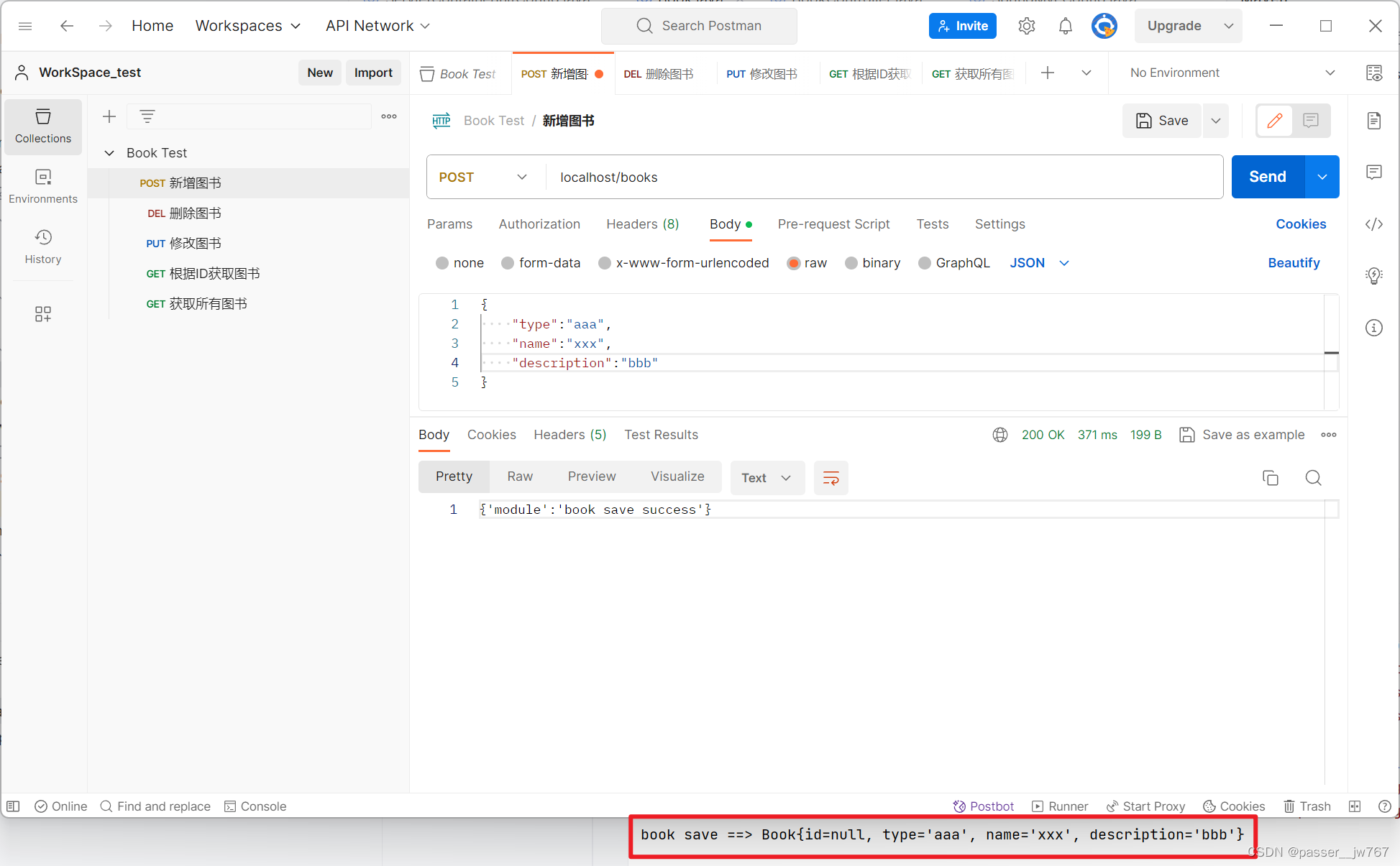Toggle response line wrap icon
This screenshot has height=866, width=1400.
[x=831, y=478]
